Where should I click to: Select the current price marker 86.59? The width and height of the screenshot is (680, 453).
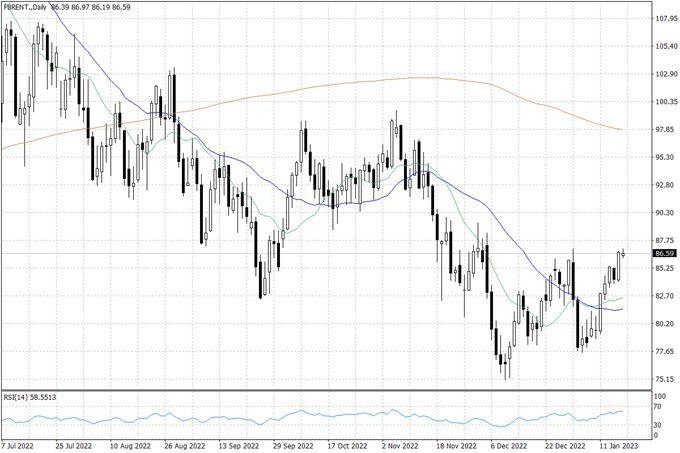point(640,254)
